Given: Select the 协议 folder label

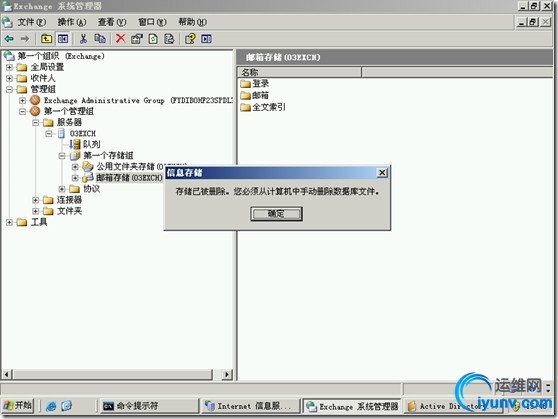Looking at the screenshot, I should [91, 189].
